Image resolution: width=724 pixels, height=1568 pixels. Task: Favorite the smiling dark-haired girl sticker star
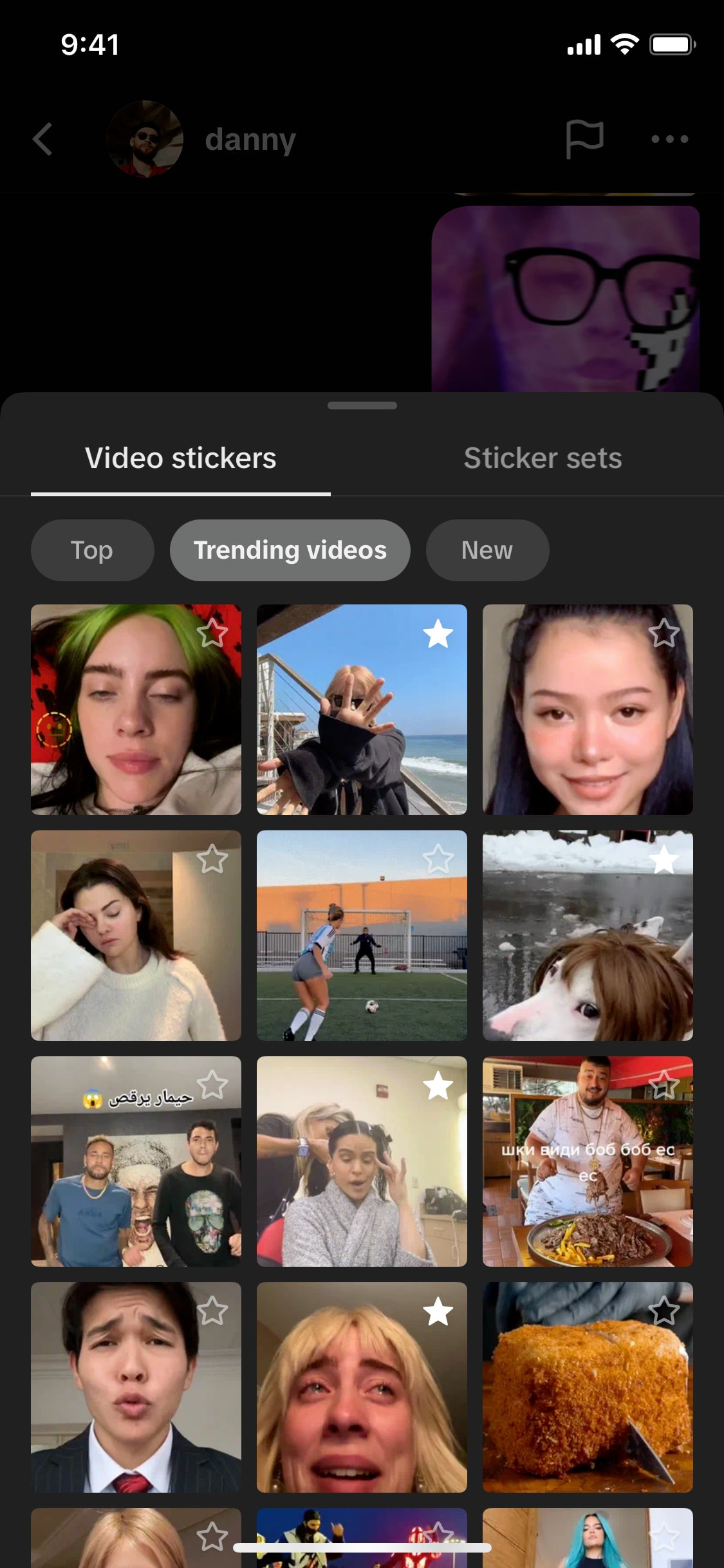(664, 633)
